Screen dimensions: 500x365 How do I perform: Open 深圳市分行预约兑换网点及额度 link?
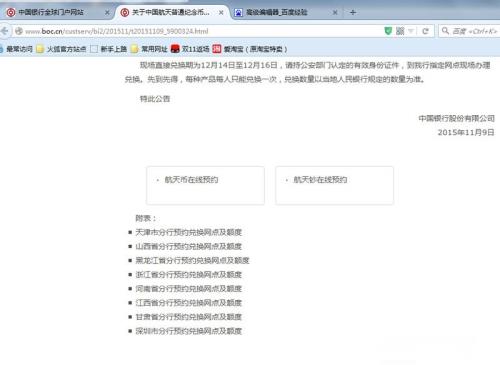[189, 331]
